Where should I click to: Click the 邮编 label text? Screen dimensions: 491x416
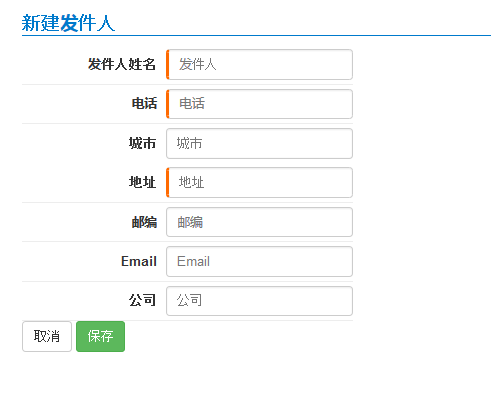[144, 222]
